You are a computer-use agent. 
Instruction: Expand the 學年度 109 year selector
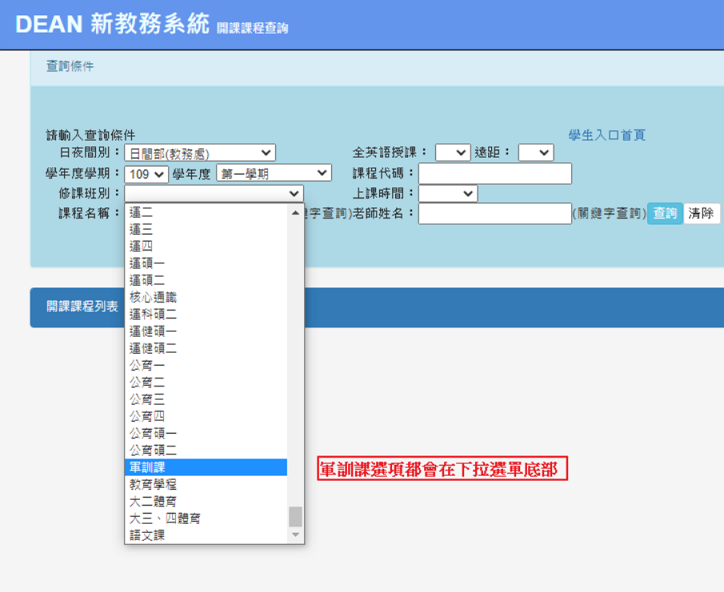(147, 174)
